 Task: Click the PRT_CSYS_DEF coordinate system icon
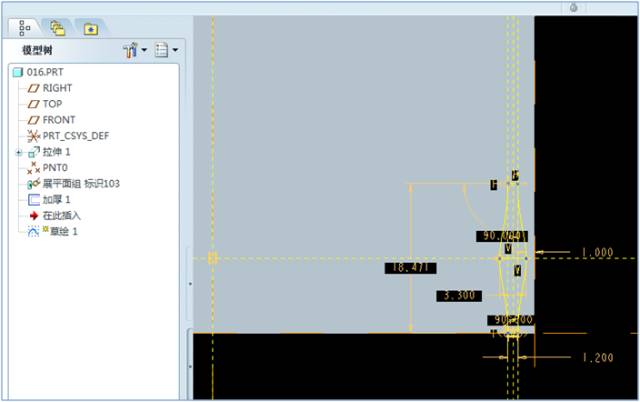tap(33, 136)
